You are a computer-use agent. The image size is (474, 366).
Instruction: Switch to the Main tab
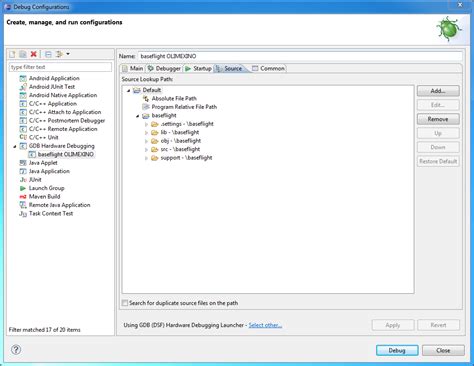(x=133, y=68)
